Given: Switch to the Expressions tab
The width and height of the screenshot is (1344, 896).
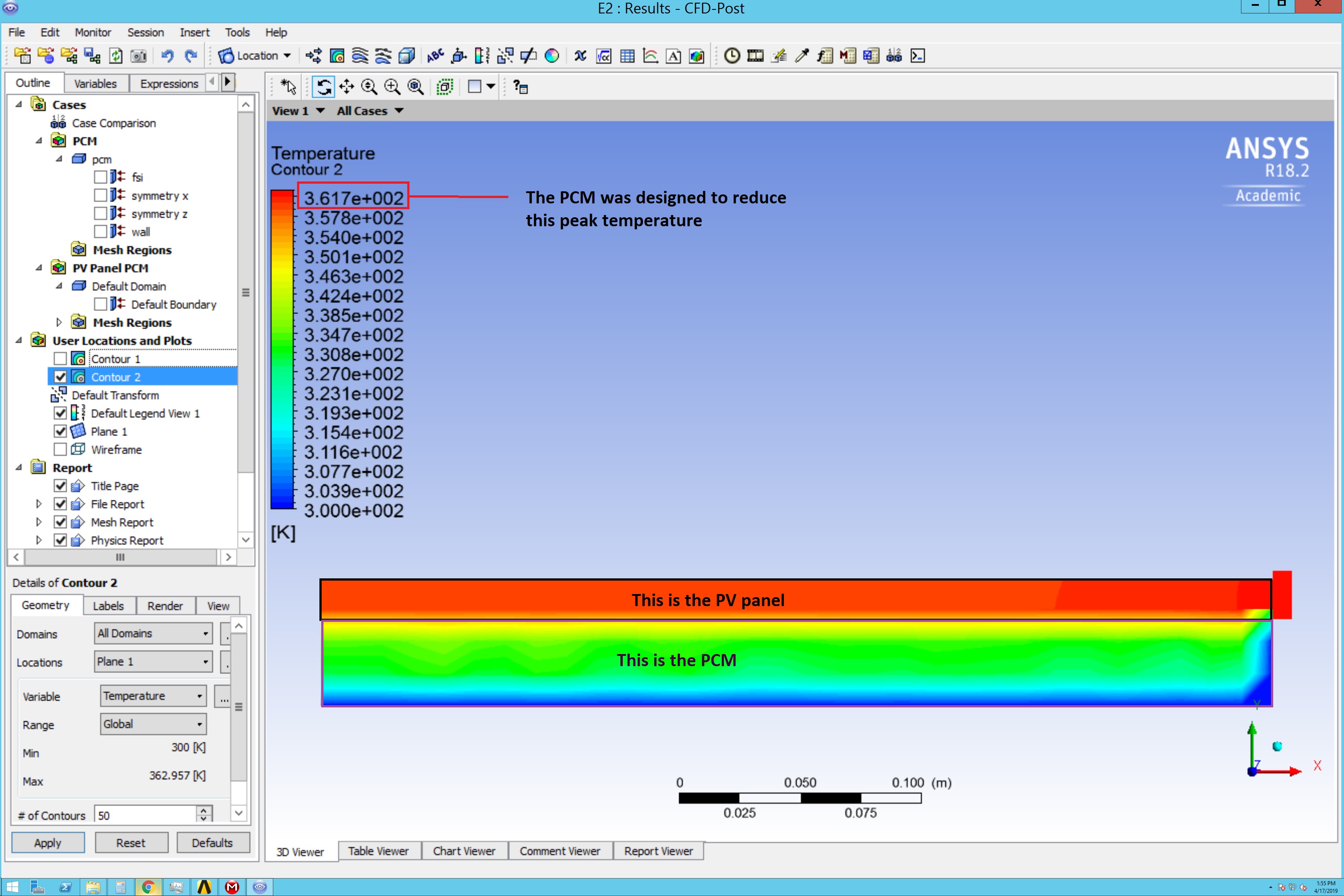Looking at the screenshot, I should [169, 83].
